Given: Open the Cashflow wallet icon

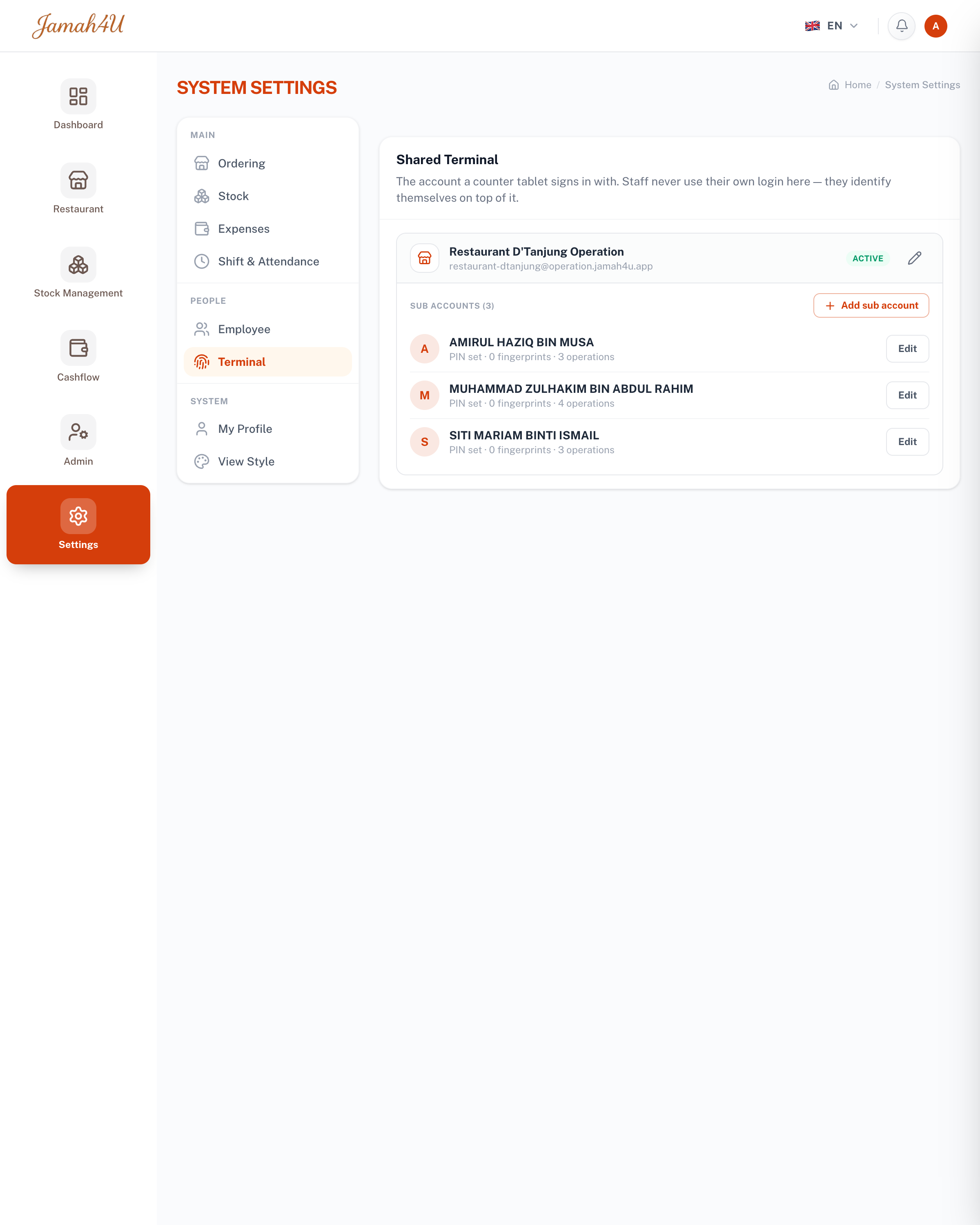Looking at the screenshot, I should [x=78, y=348].
